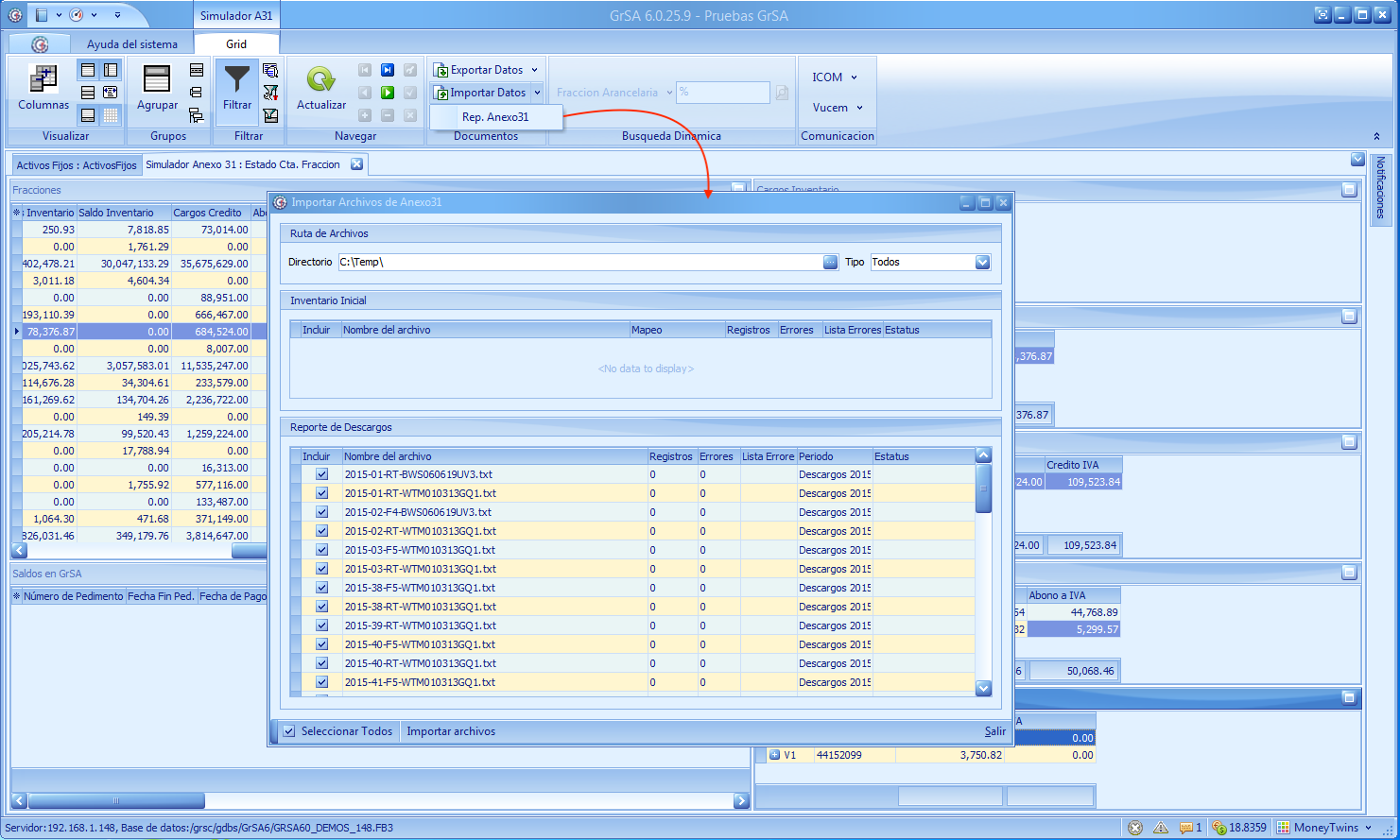Click Salir to exit the import dialog
The width and height of the screenshot is (1400, 840).
(x=995, y=731)
